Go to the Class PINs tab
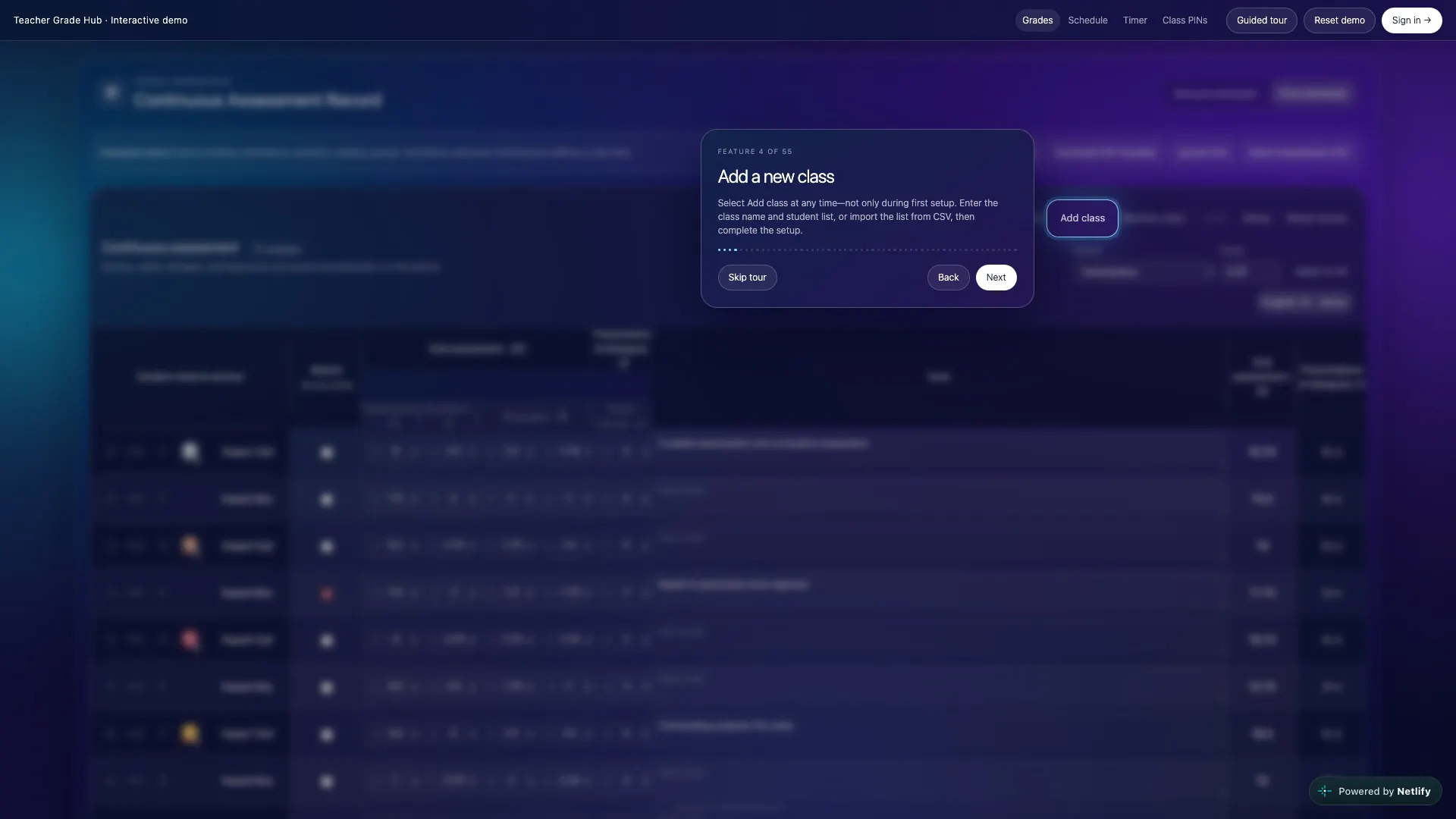 click(1184, 20)
